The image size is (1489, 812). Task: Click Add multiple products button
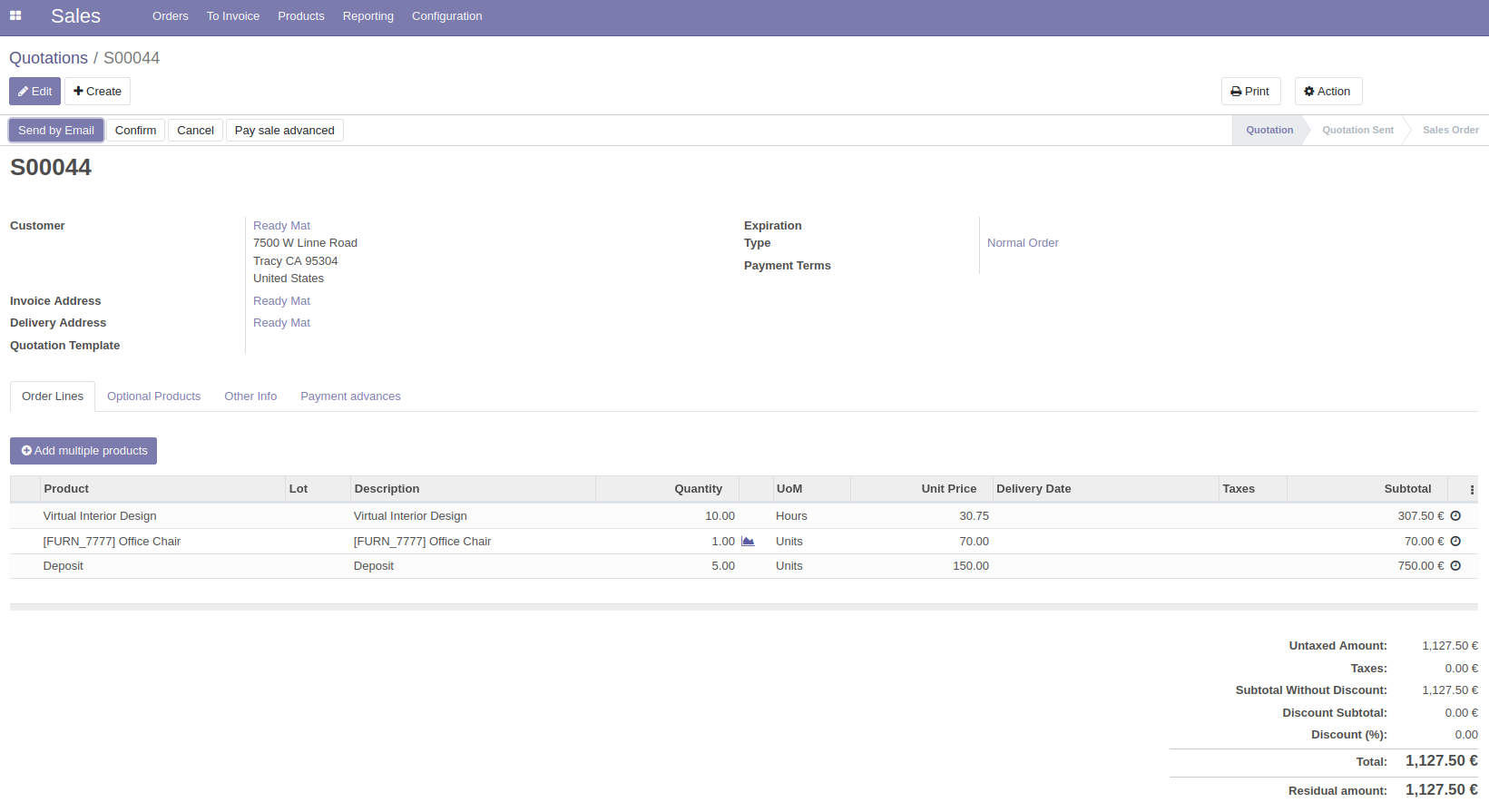pyautogui.click(x=83, y=451)
